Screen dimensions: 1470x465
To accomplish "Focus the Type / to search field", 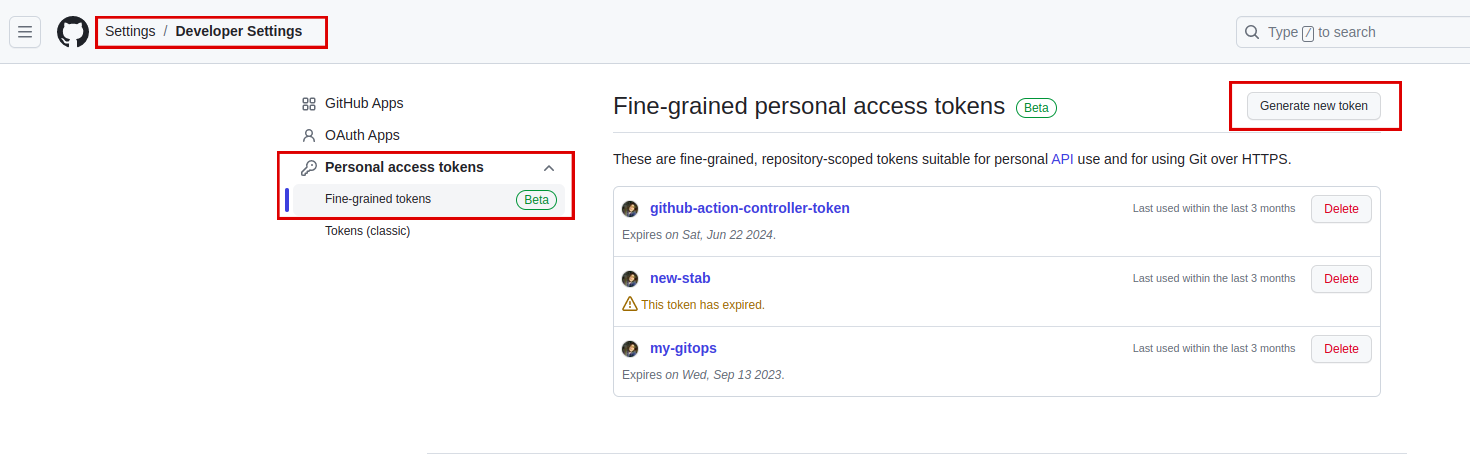I will click(x=1360, y=32).
